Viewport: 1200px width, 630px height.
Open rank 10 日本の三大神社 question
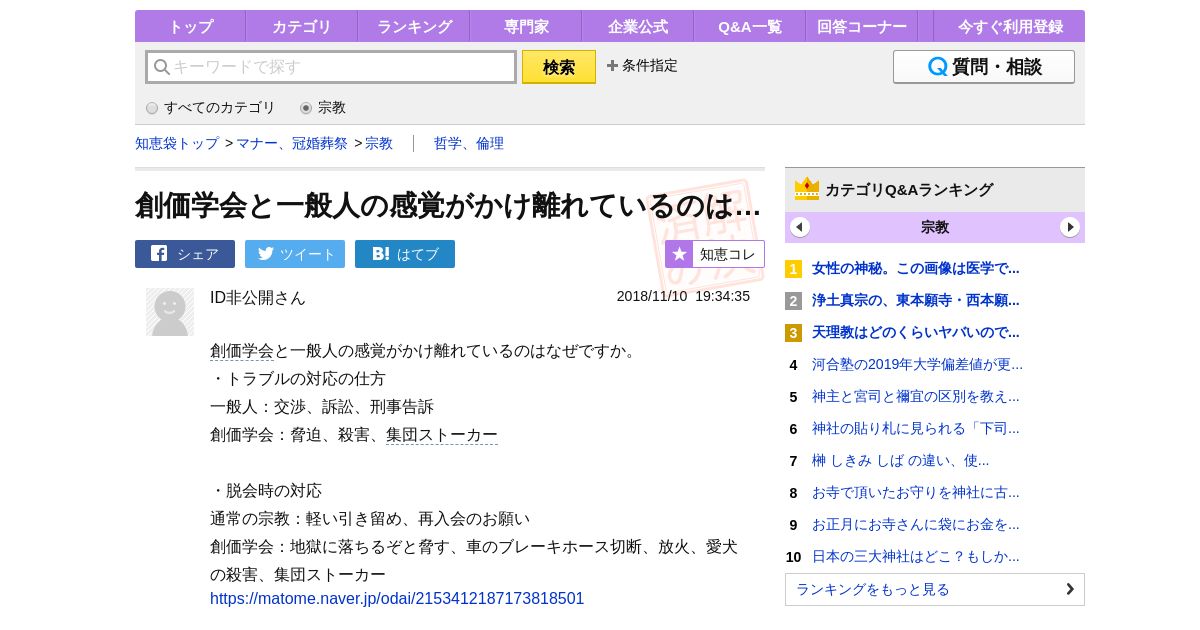coord(916,556)
